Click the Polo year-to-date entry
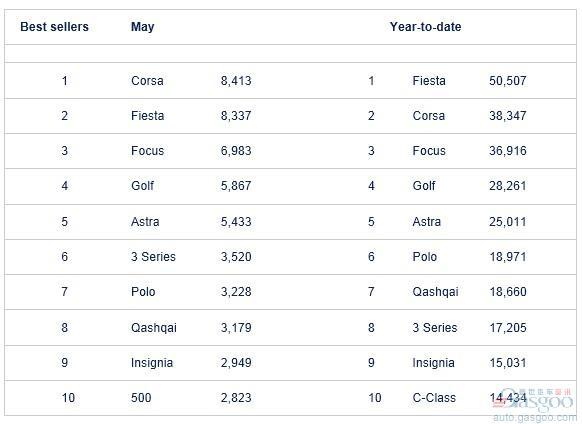Screen dimensions: 582x424 point(425,257)
